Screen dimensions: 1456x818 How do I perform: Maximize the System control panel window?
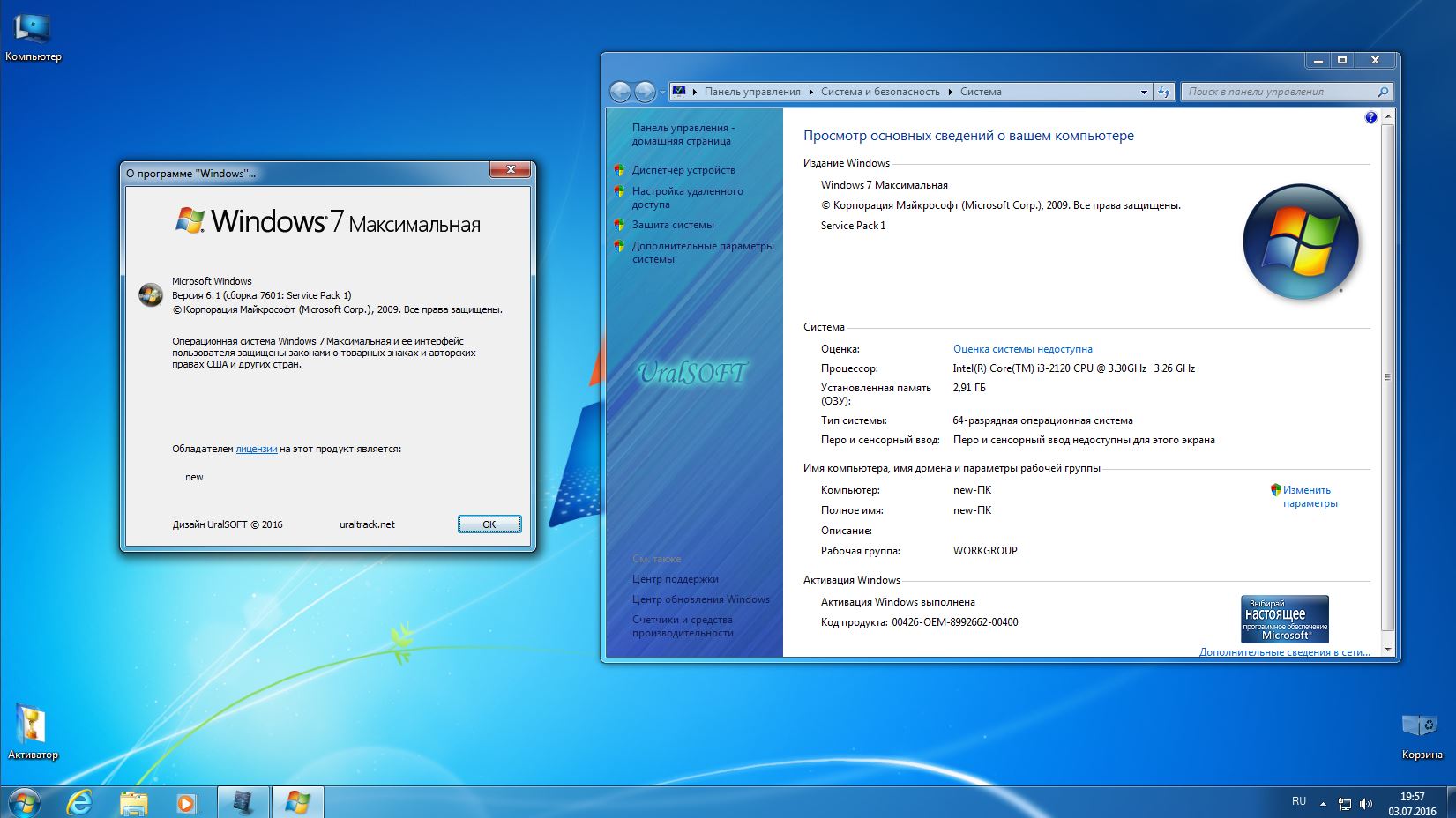[1342, 61]
